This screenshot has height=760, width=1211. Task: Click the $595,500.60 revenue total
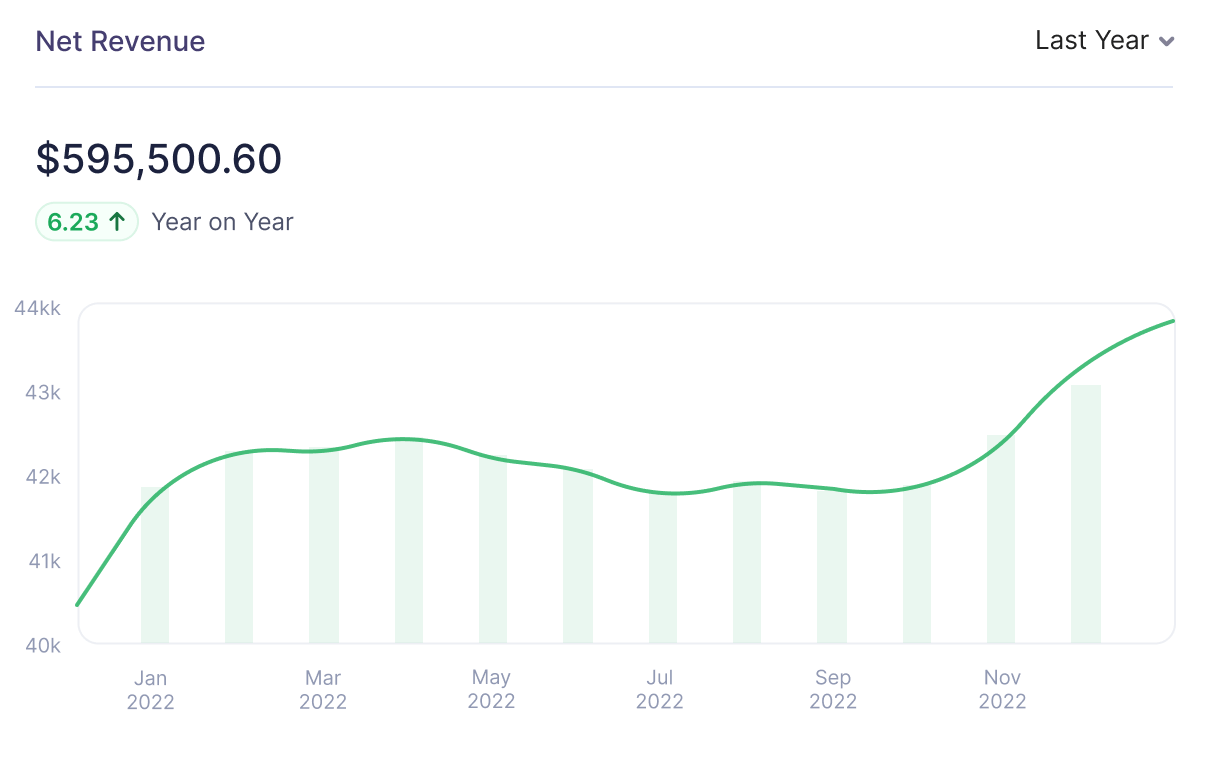pos(159,158)
